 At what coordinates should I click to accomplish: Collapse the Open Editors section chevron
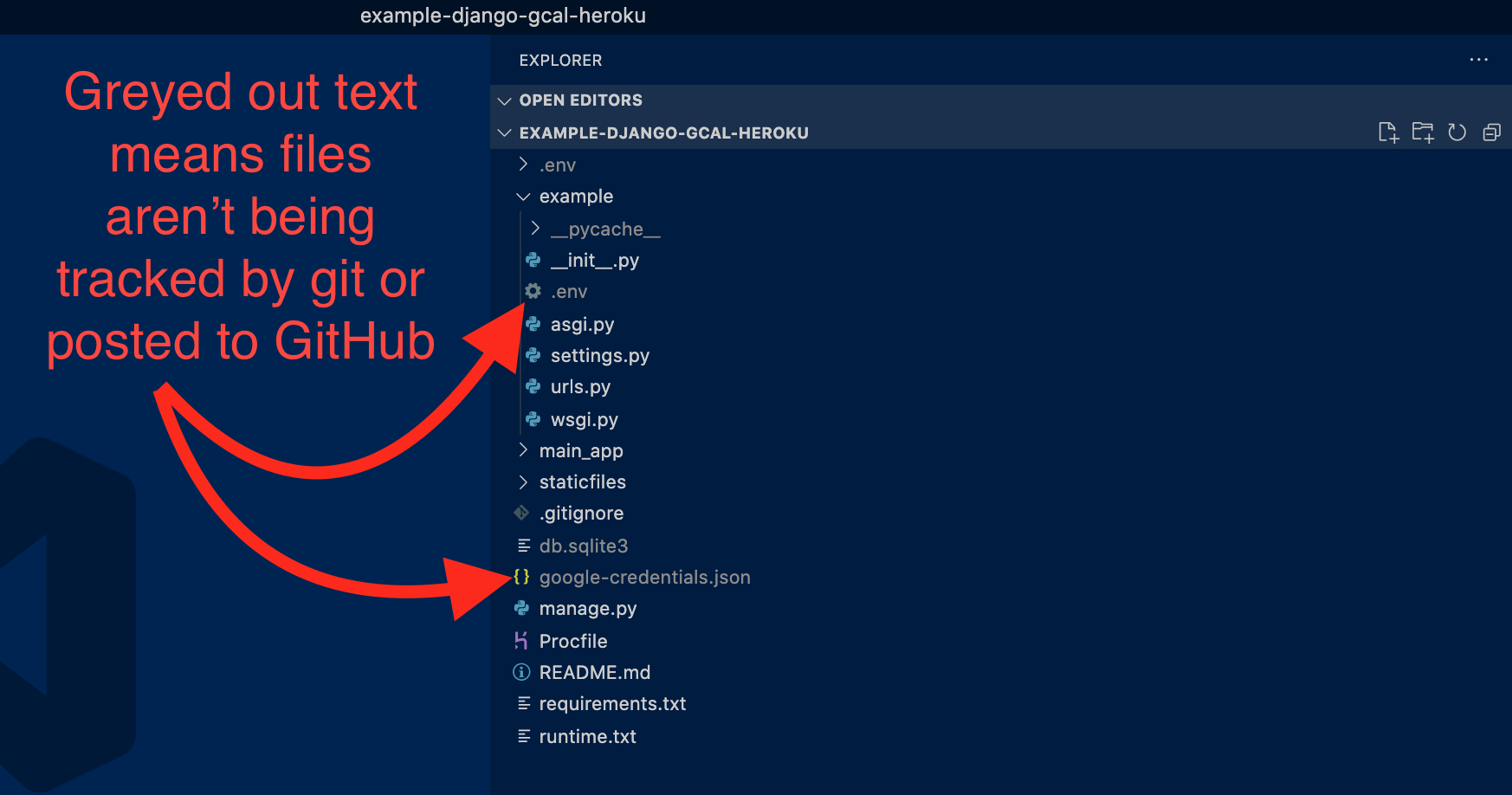(x=504, y=100)
